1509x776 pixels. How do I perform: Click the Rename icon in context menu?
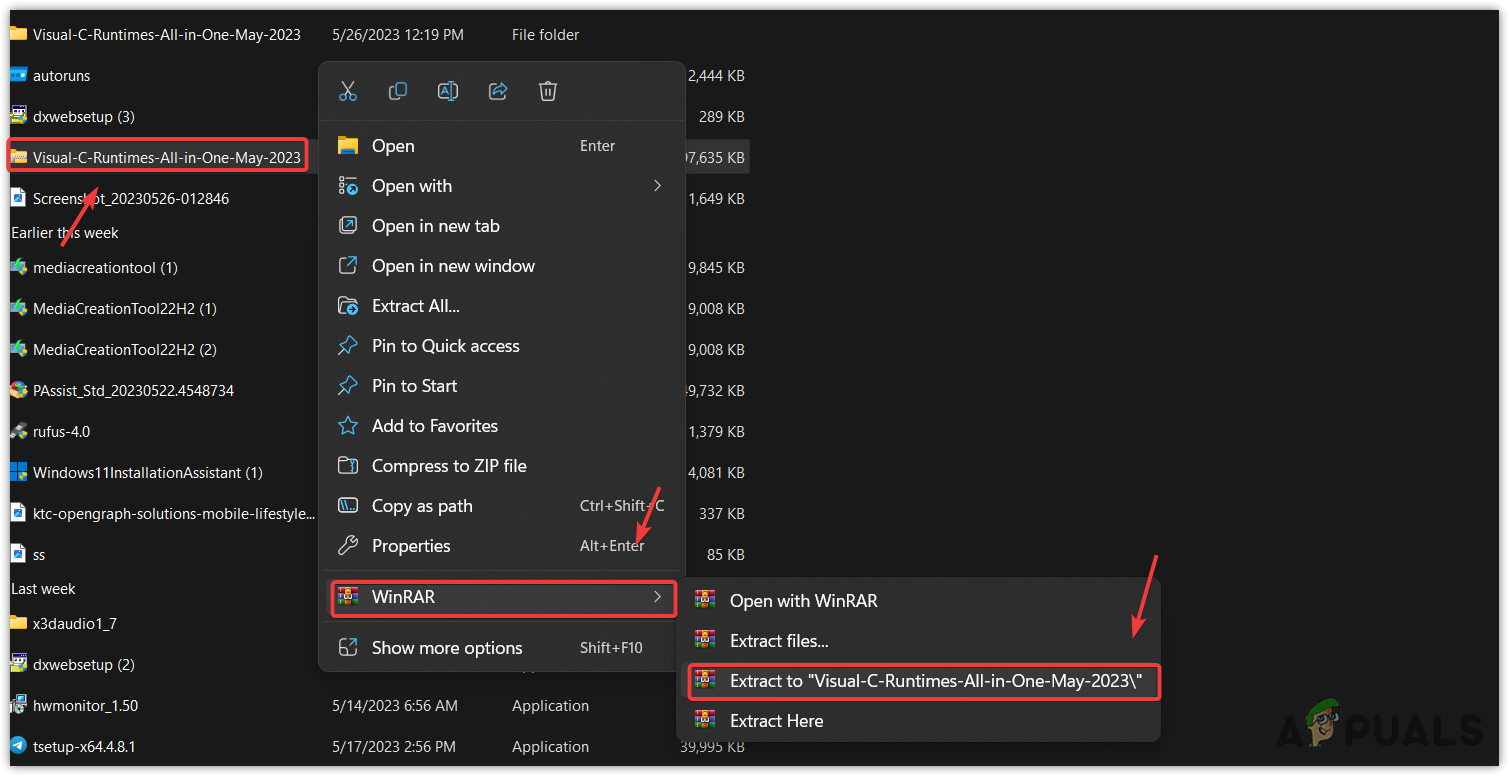[x=448, y=91]
